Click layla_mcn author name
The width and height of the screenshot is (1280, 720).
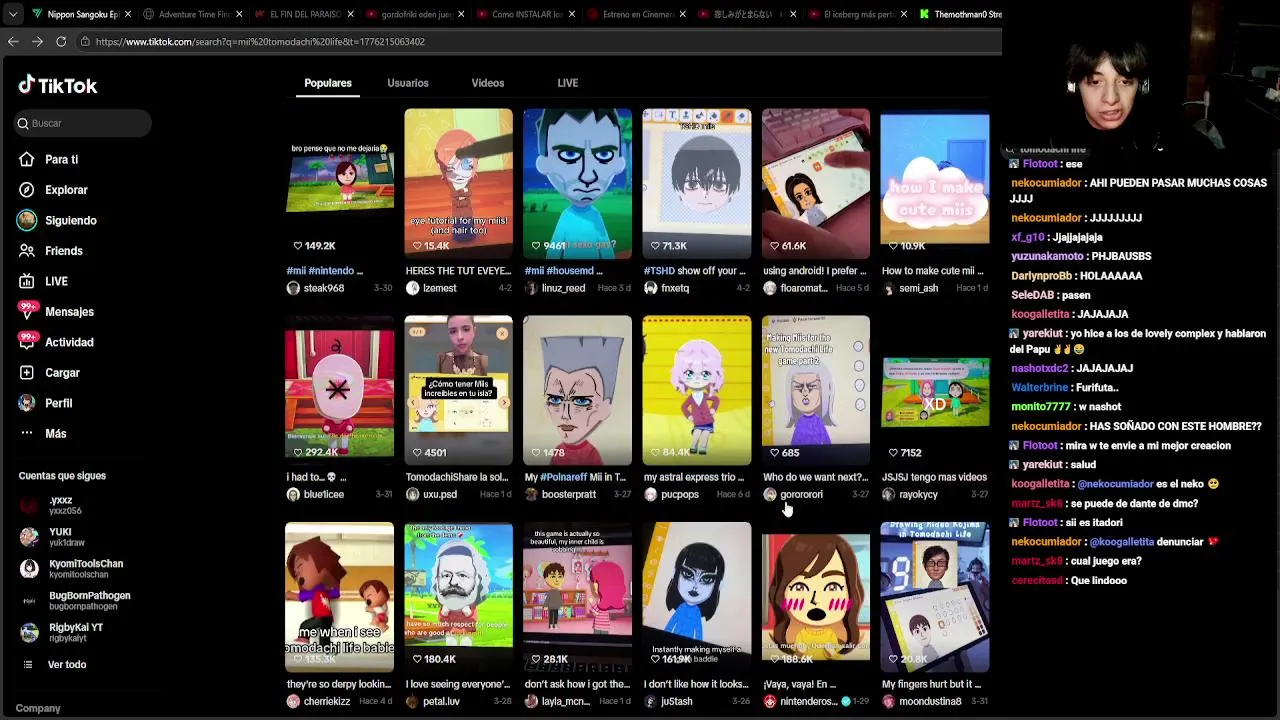pyautogui.click(x=566, y=701)
